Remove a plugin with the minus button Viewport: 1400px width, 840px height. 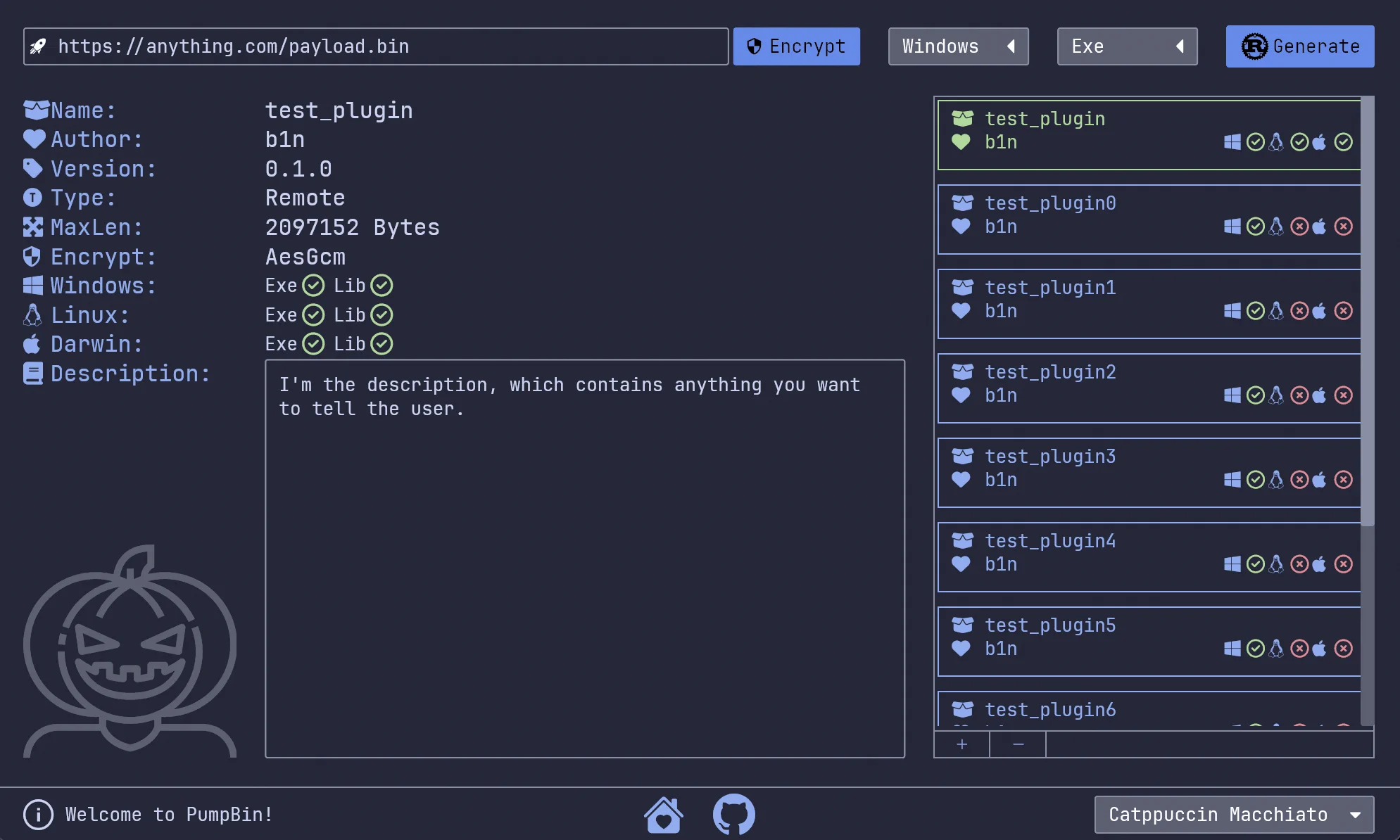[1019, 744]
